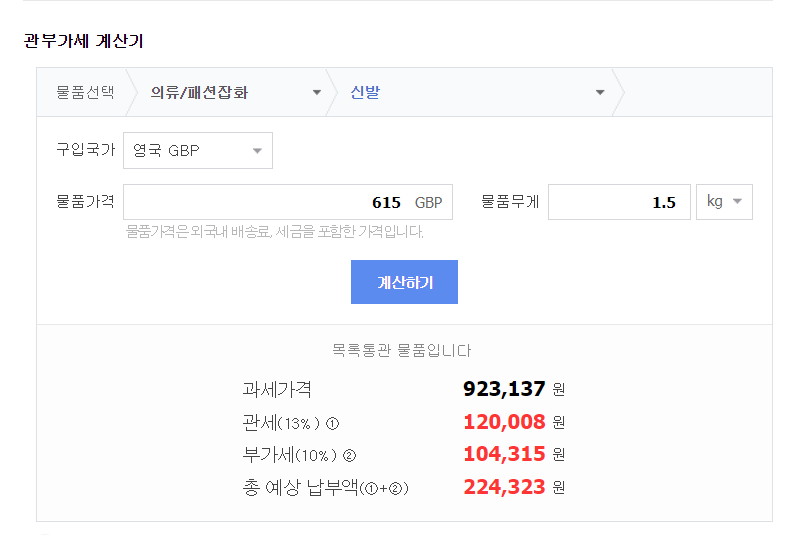The height and width of the screenshot is (535, 806).
Task: Click the arrow icon in 영국 GBP box
Action: pyautogui.click(x=257, y=151)
